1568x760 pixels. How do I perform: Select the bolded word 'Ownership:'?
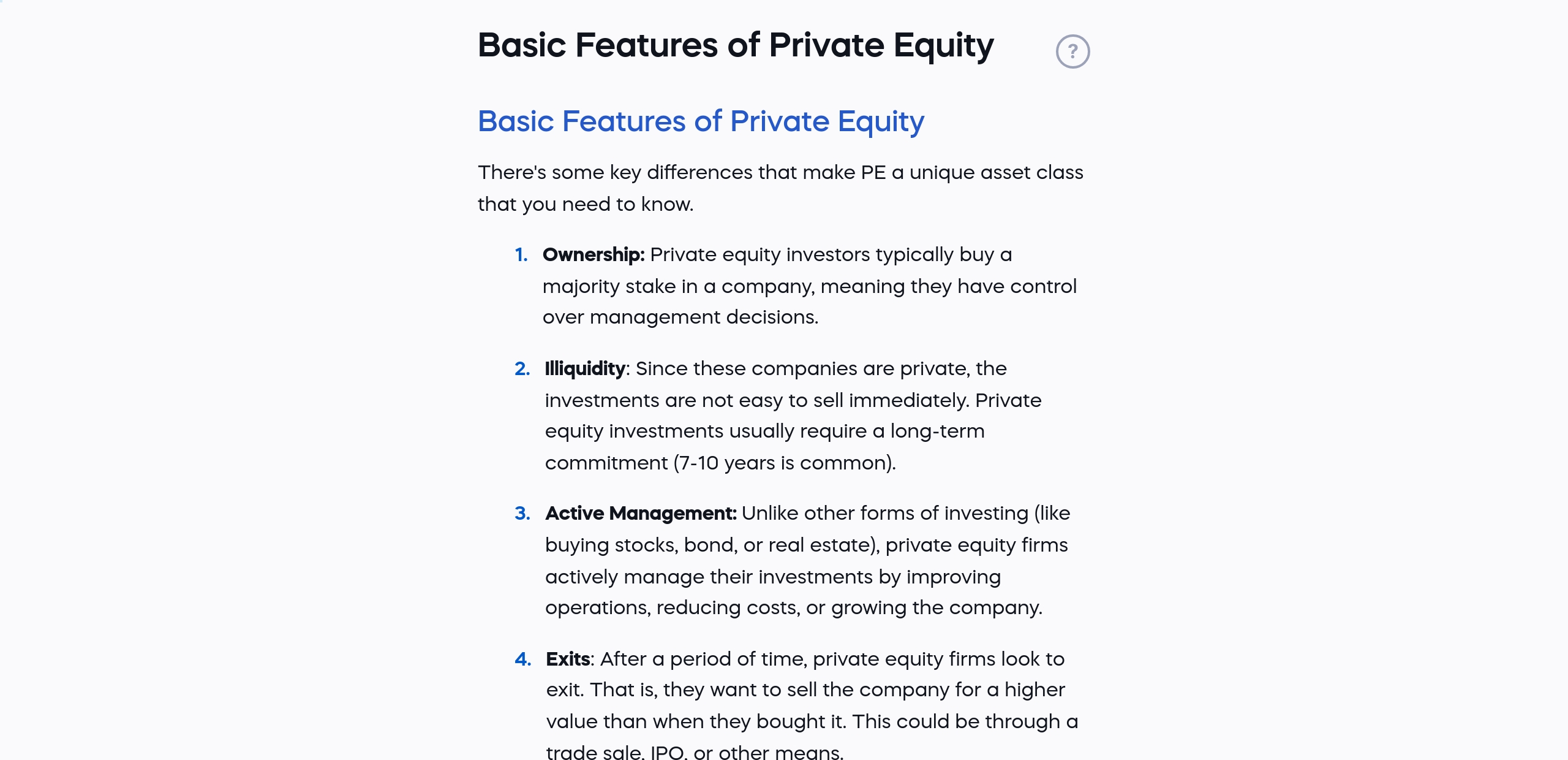(593, 254)
